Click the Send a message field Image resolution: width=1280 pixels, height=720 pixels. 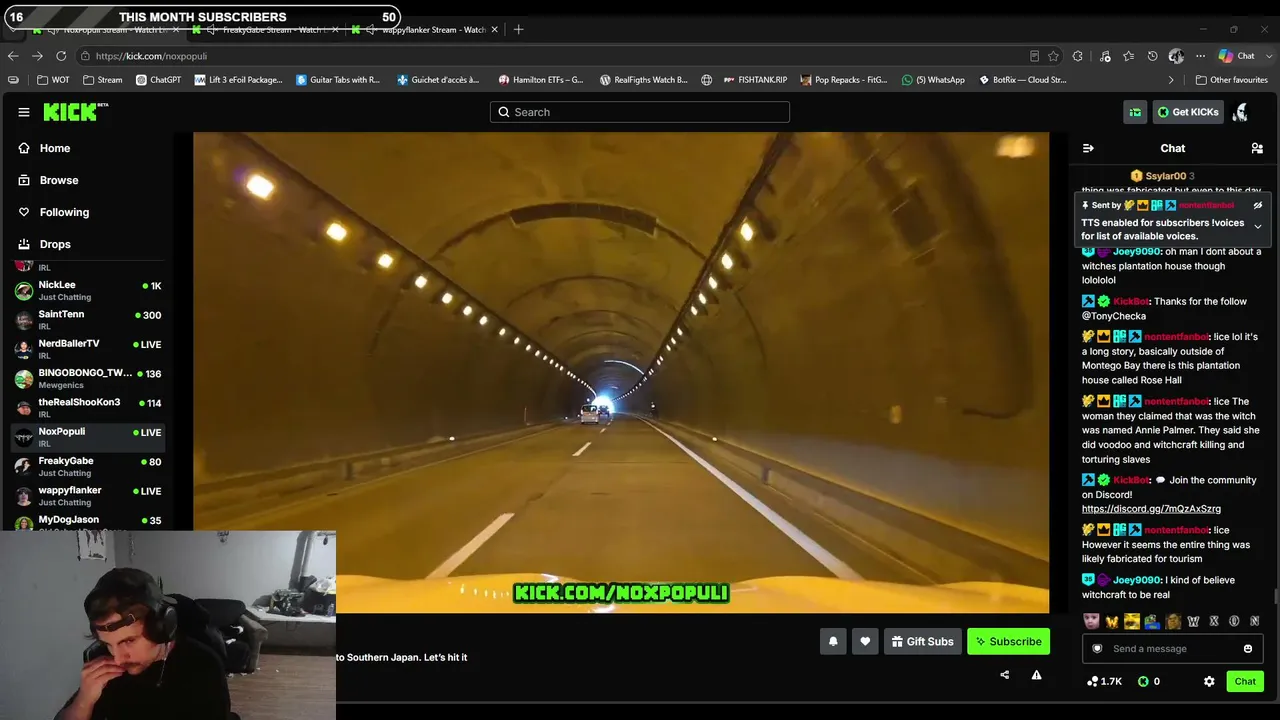tap(1173, 649)
